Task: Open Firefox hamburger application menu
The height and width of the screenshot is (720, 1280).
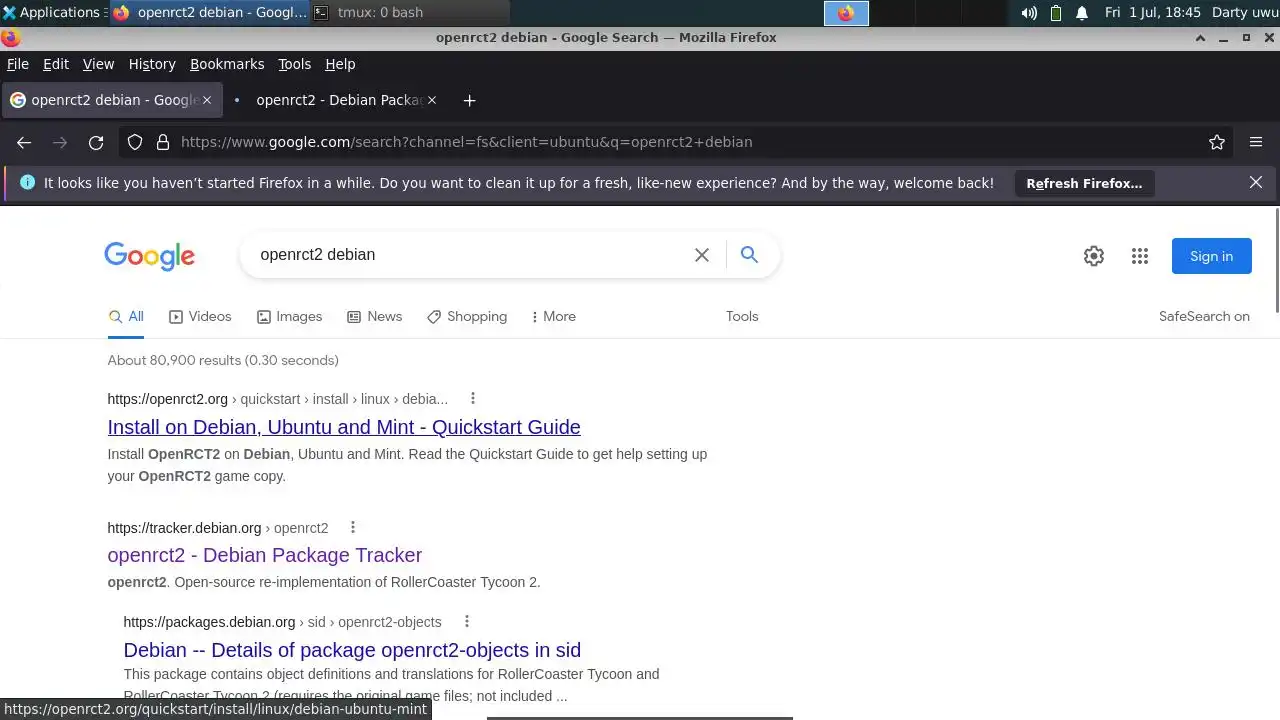Action: pos(1256,142)
